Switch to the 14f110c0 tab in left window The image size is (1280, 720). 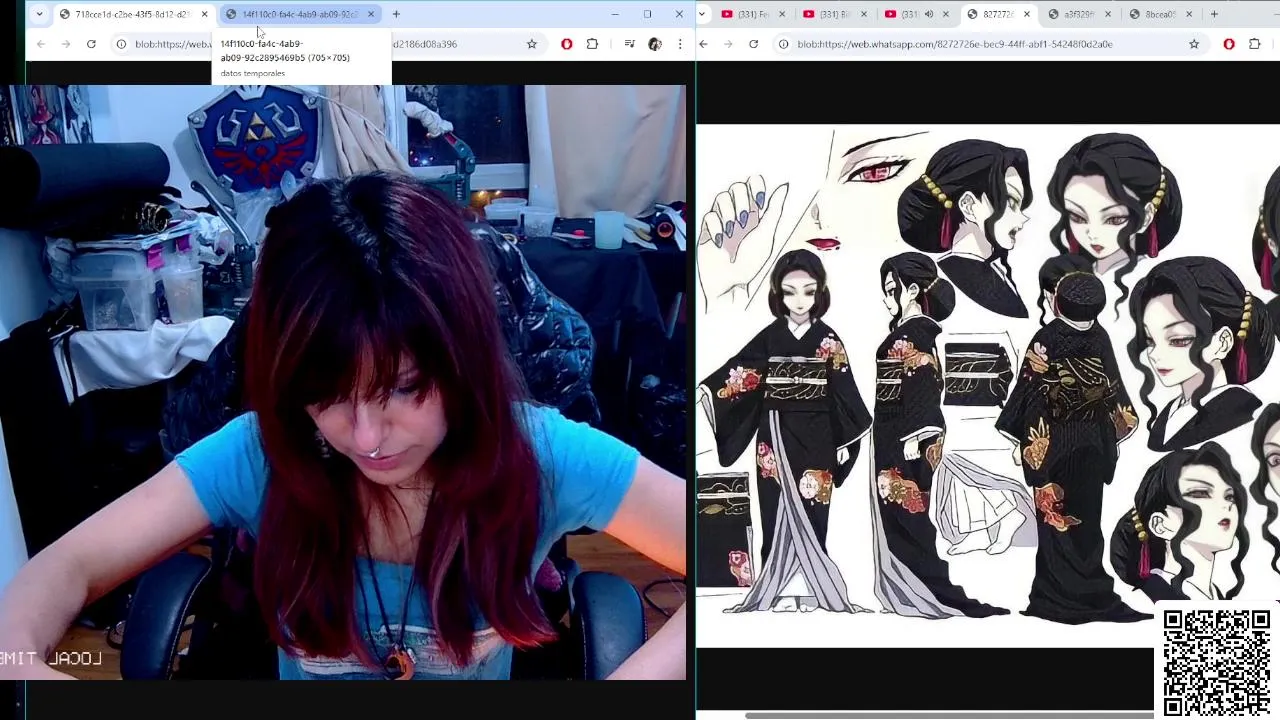[x=299, y=14]
